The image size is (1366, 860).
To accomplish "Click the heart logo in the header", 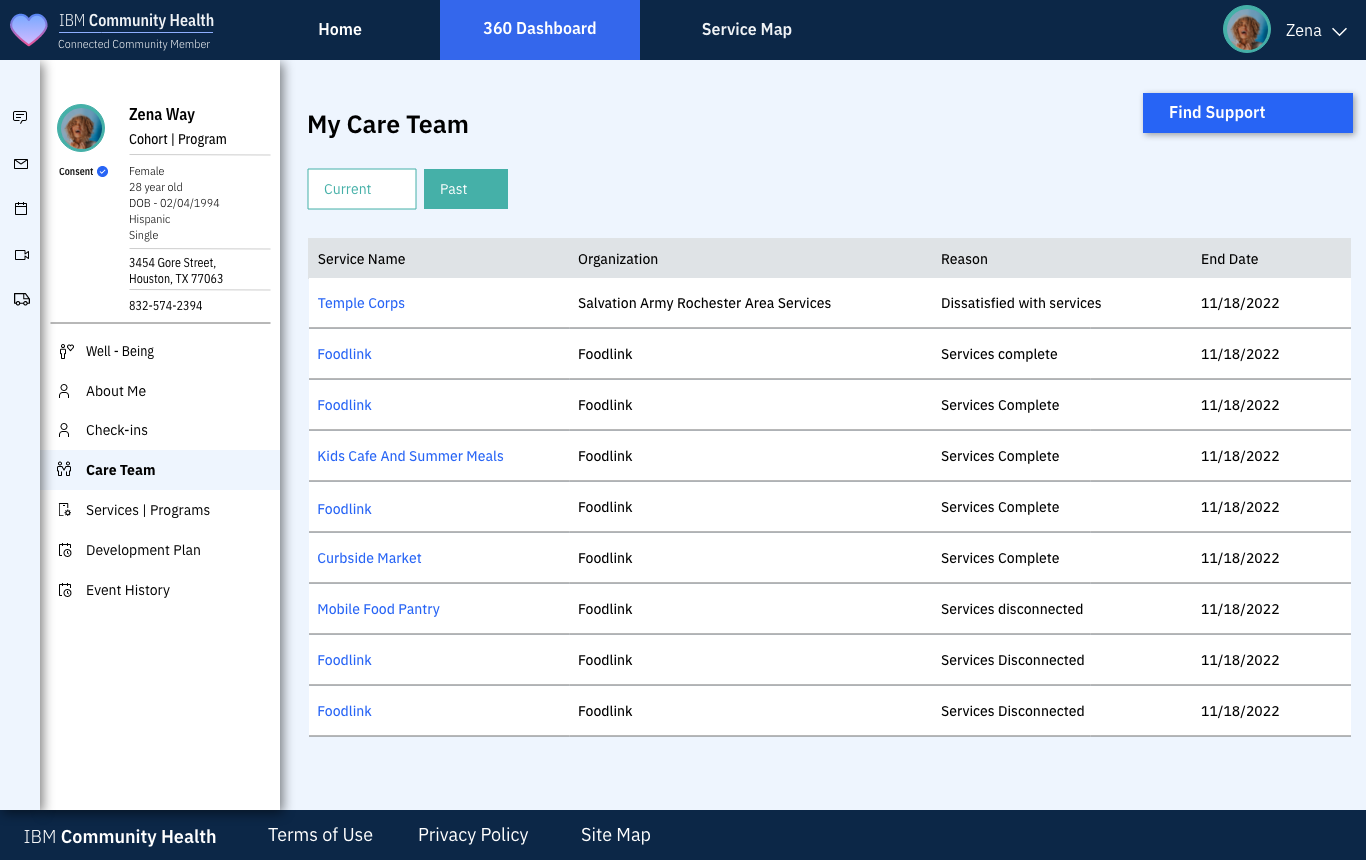I will (x=28, y=29).
